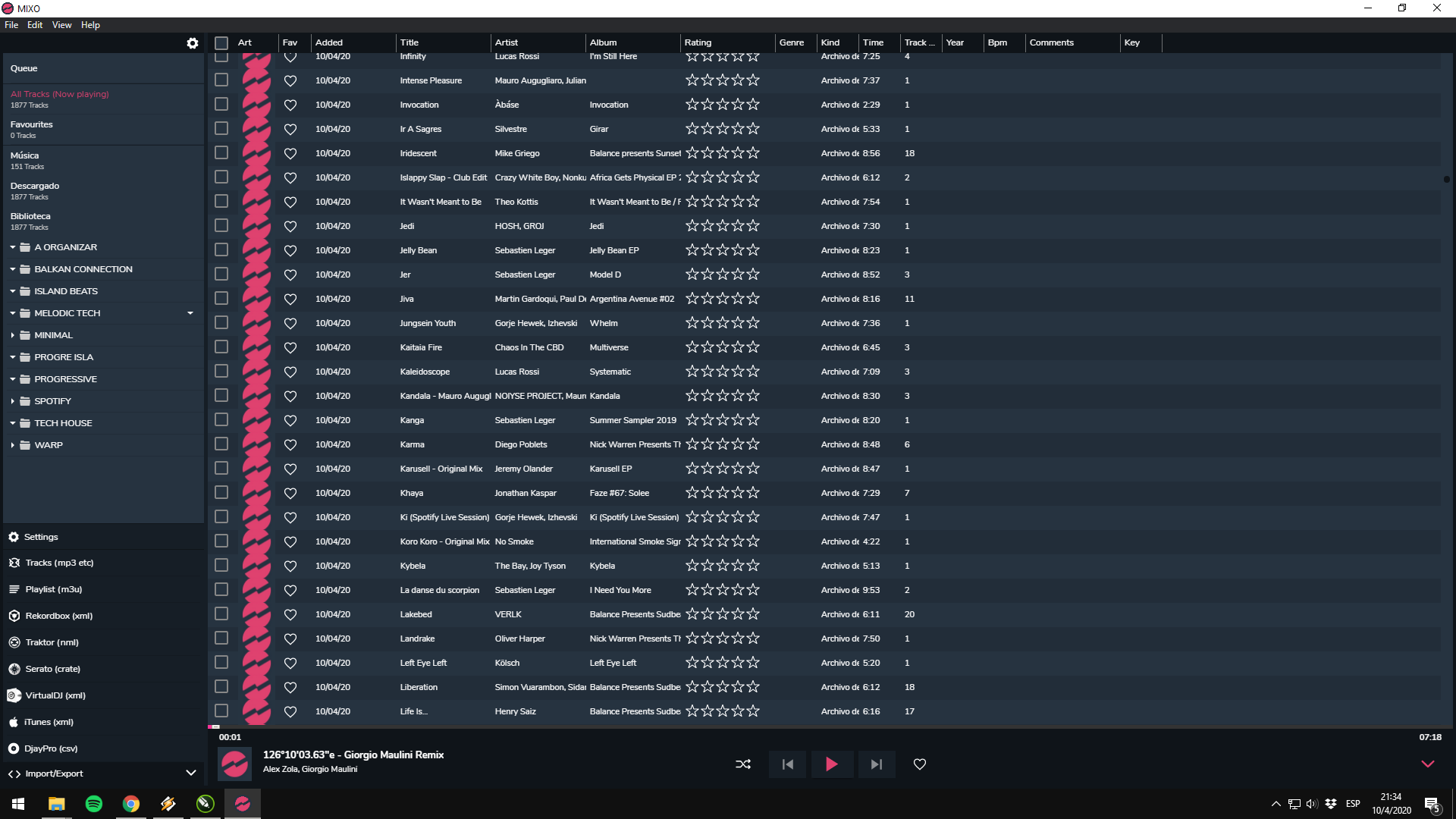Image resolution: width=1456 pixels, height=819 pixels.
Task: Open the View menu
Action: (61, 25)
